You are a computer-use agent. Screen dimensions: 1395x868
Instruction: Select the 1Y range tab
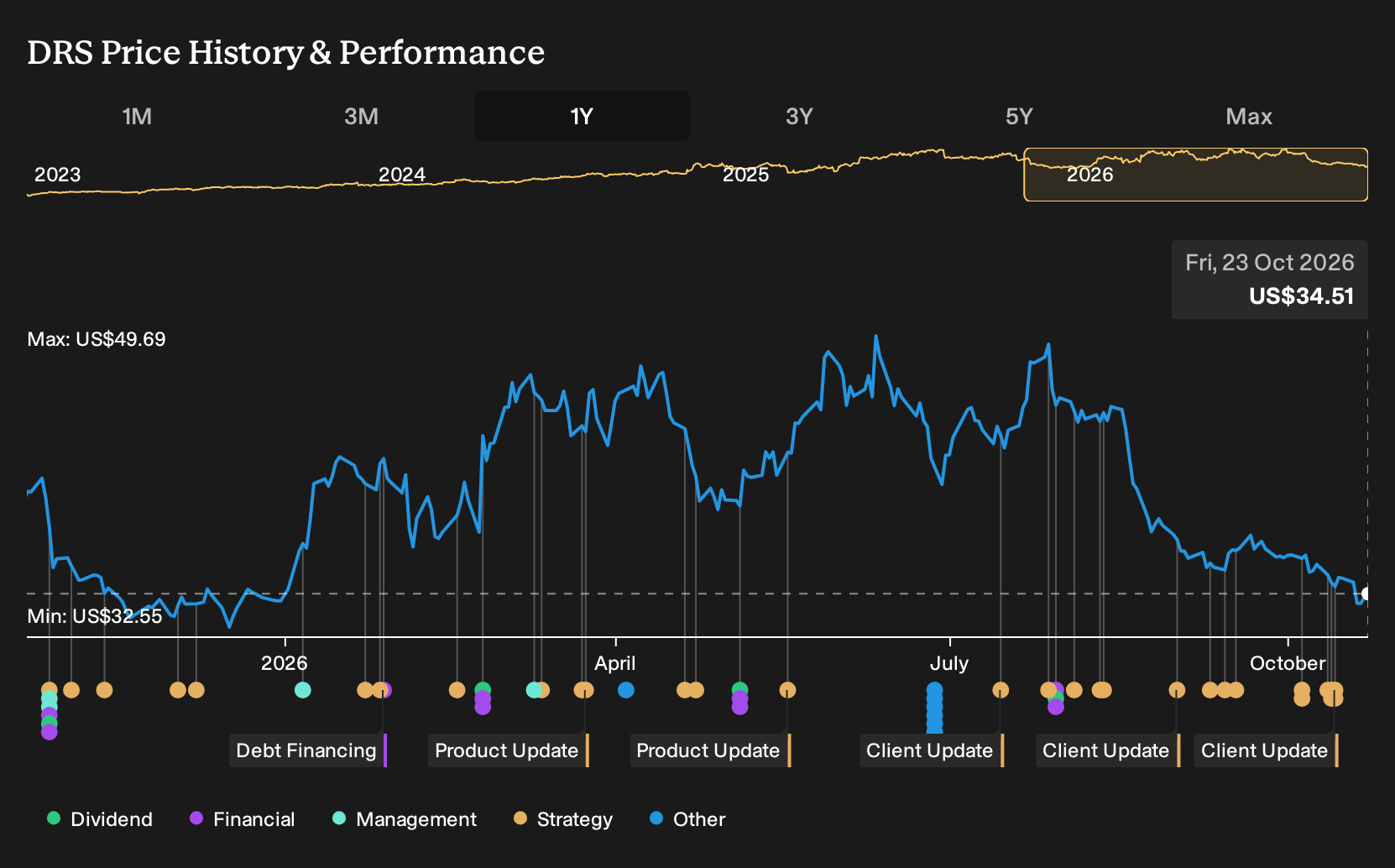tap(582, 116)
